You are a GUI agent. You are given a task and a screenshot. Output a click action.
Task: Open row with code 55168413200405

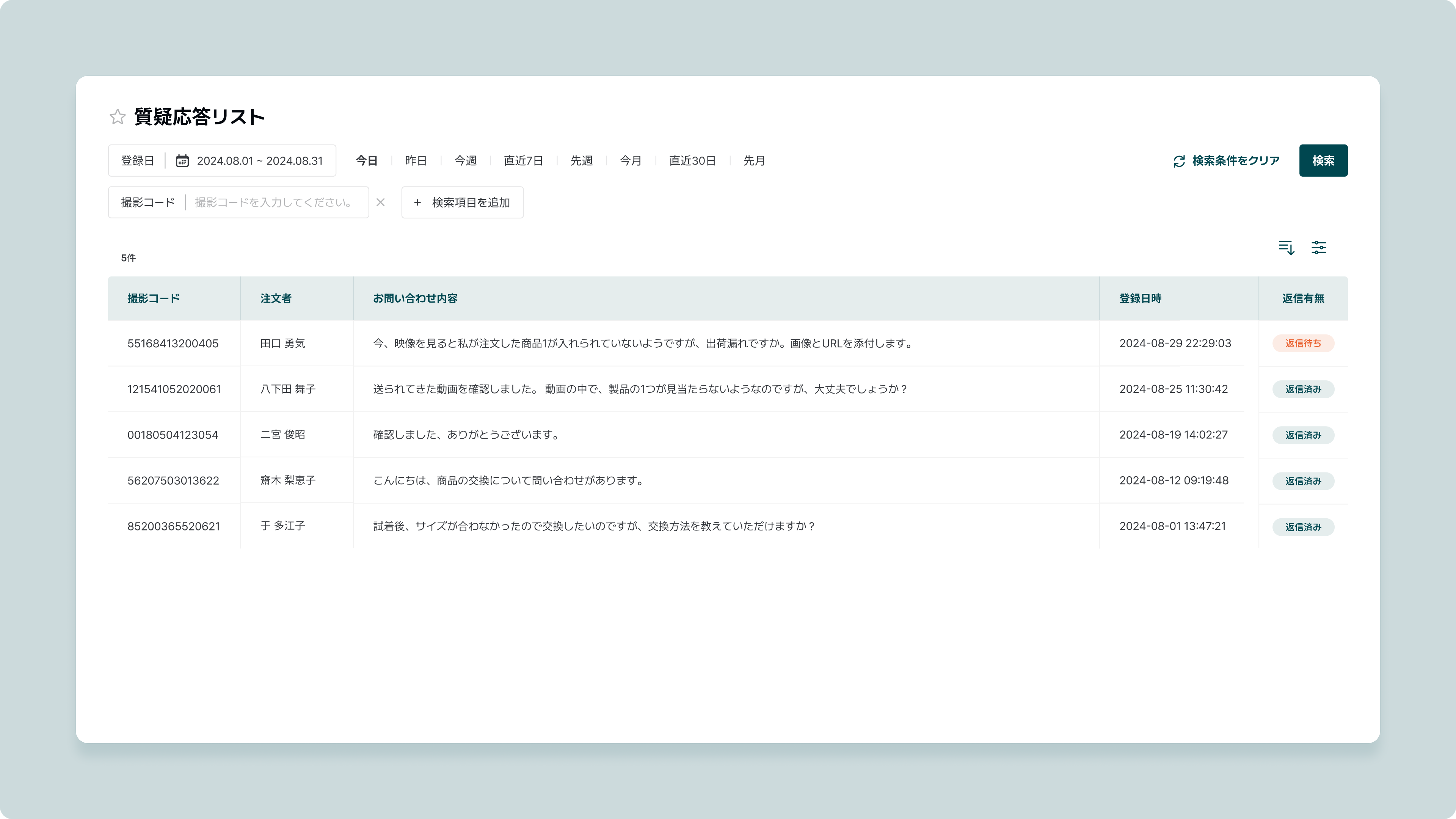(173, 343)
